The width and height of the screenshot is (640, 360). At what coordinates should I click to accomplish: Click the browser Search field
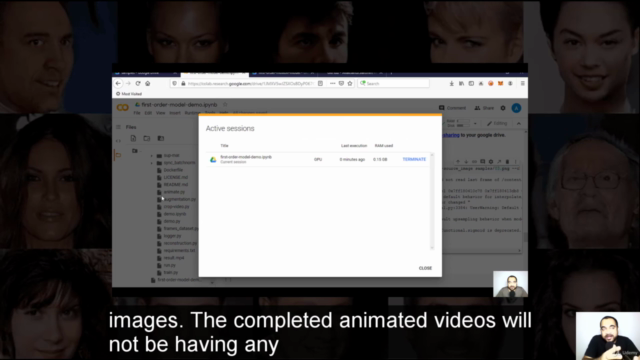tap(393, 83)
